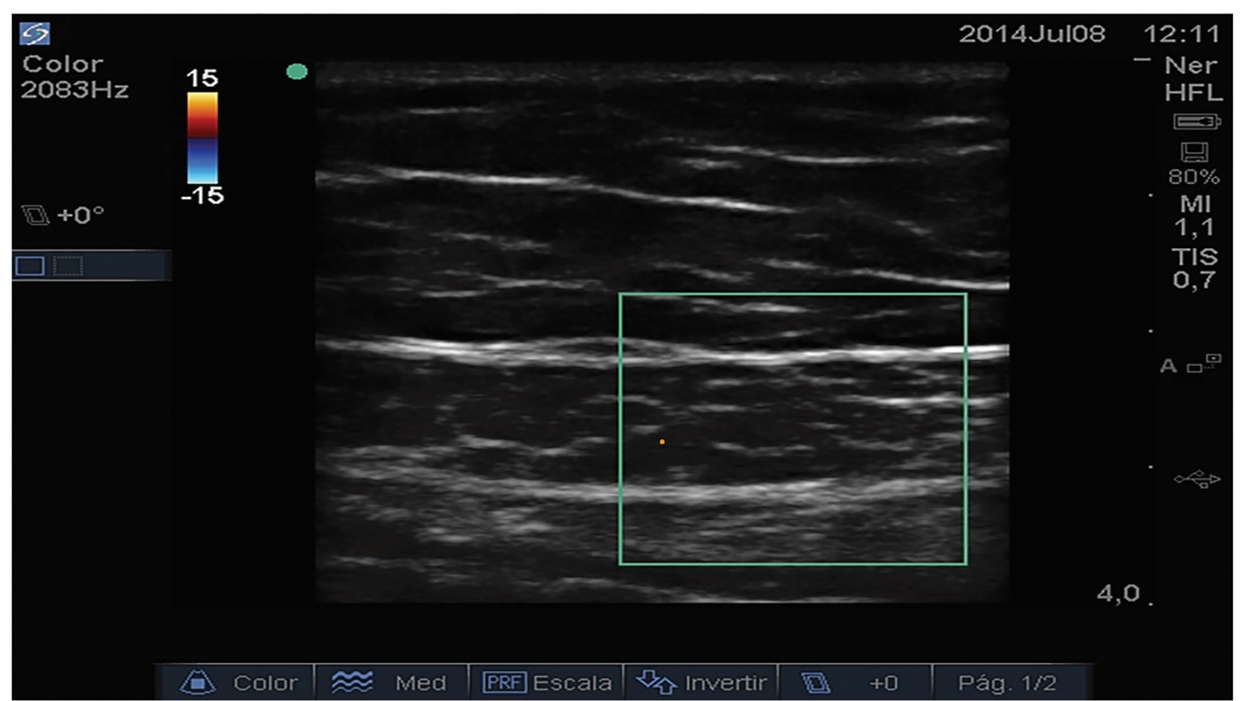The image size is (1241, 701).
Task: Click the steering angle icon beside +0°
Action: click(35, 215)
